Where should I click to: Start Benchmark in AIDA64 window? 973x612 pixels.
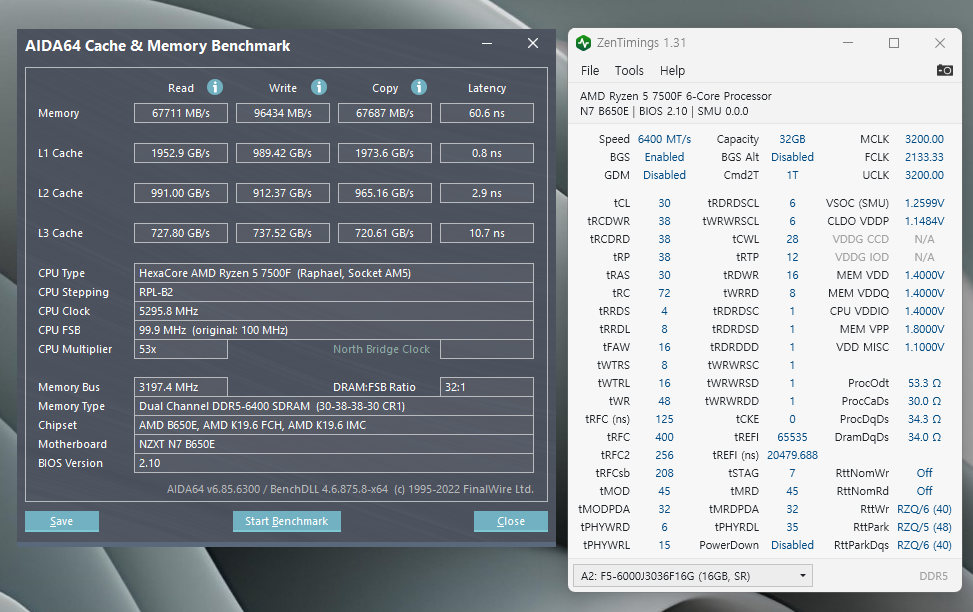point(287,521)
